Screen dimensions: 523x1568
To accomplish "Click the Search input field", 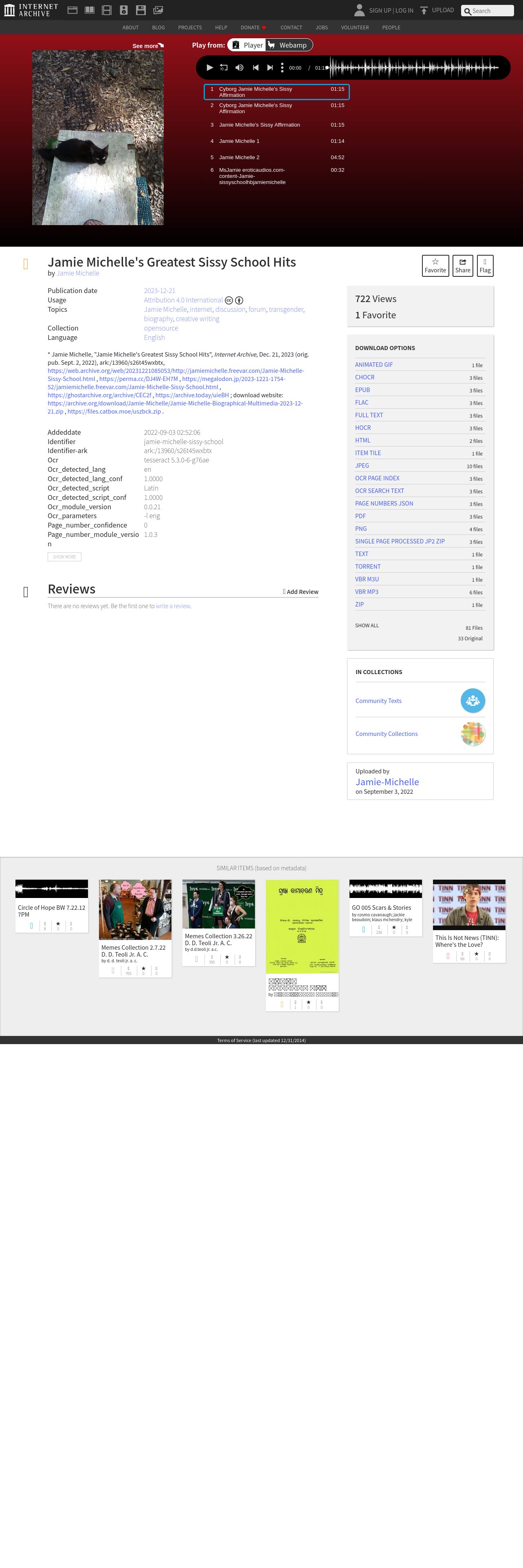I will tap(488, 10).
